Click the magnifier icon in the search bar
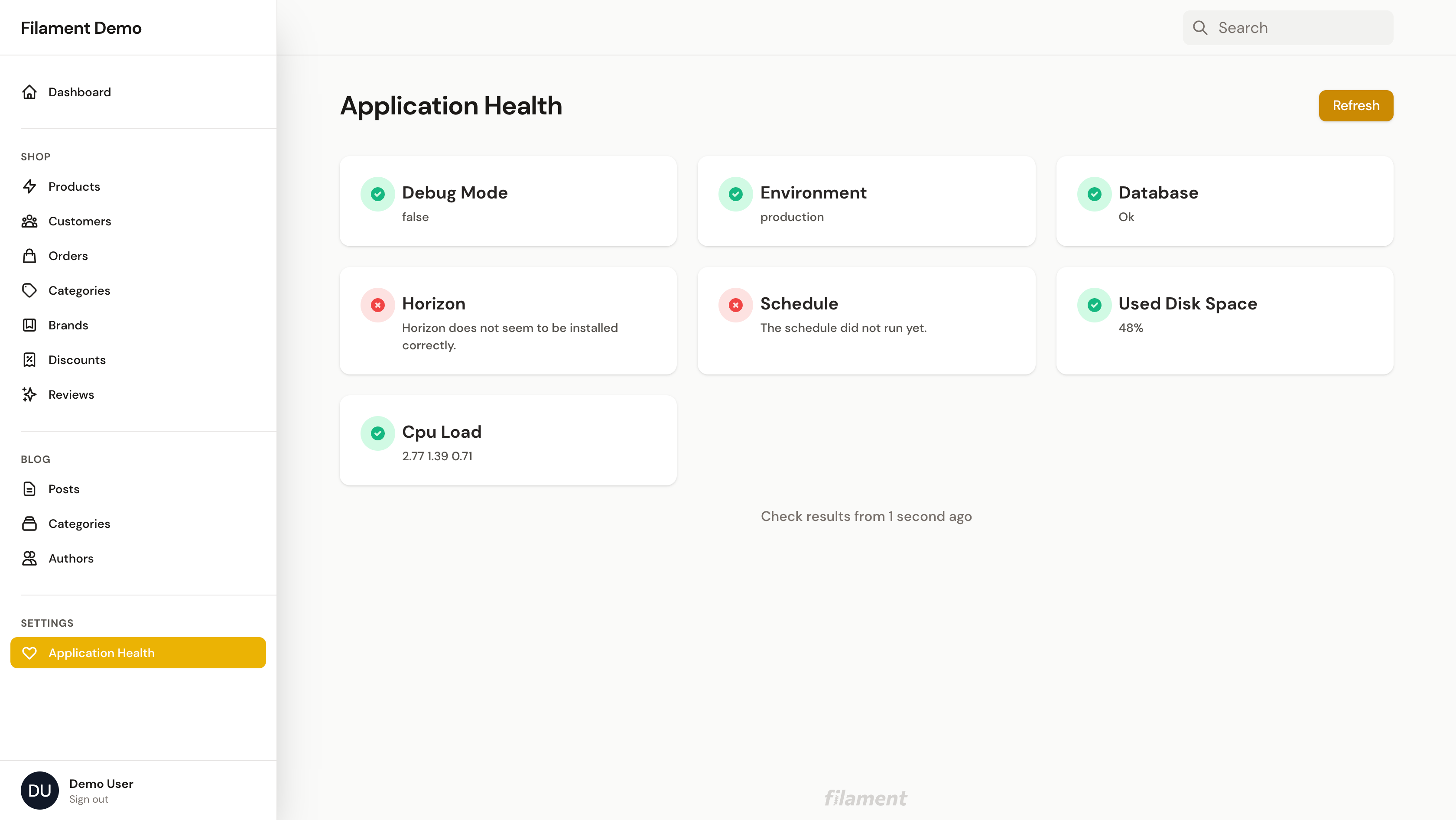Viewport: 1456px width, 820px height. [1201, 27]
